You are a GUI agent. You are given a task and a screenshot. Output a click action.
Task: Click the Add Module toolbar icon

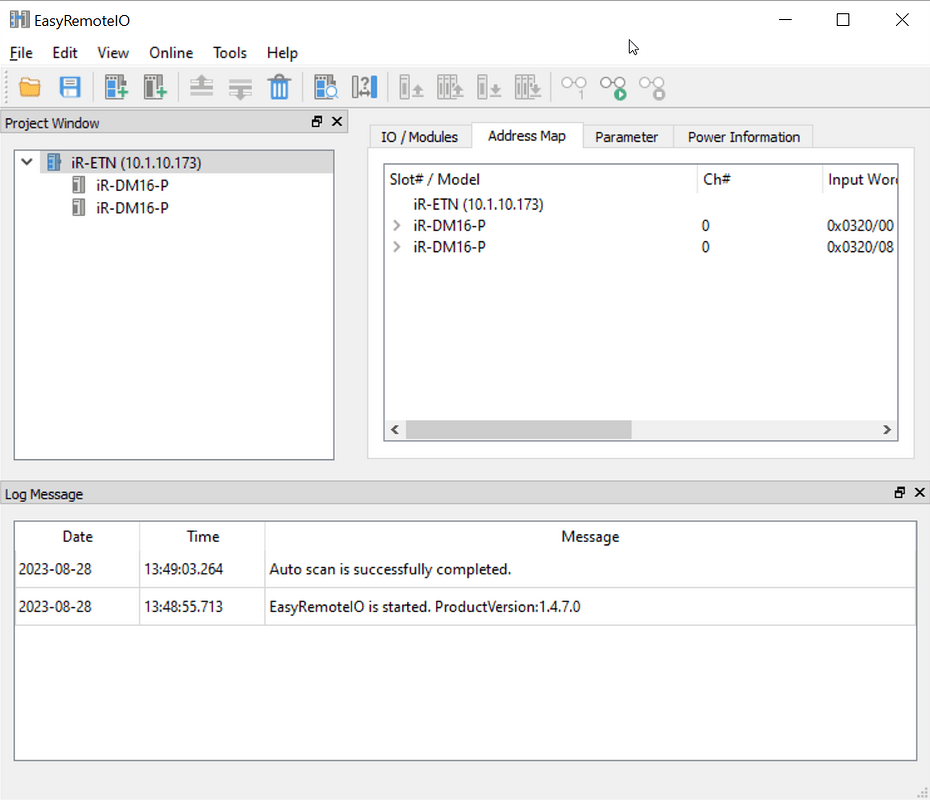(155, 87)
